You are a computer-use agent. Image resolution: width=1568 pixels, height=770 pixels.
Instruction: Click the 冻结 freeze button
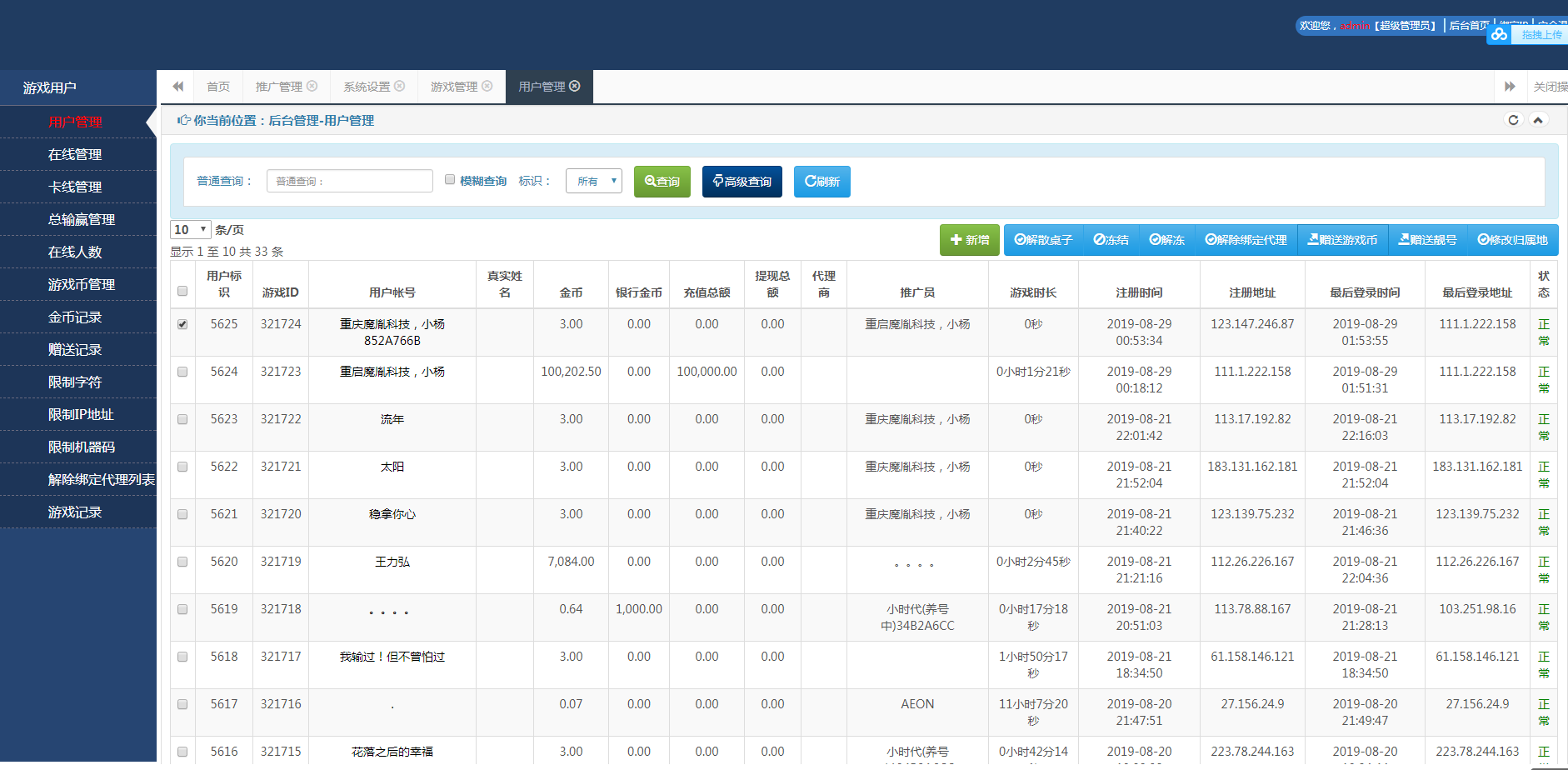point(1111,240)
